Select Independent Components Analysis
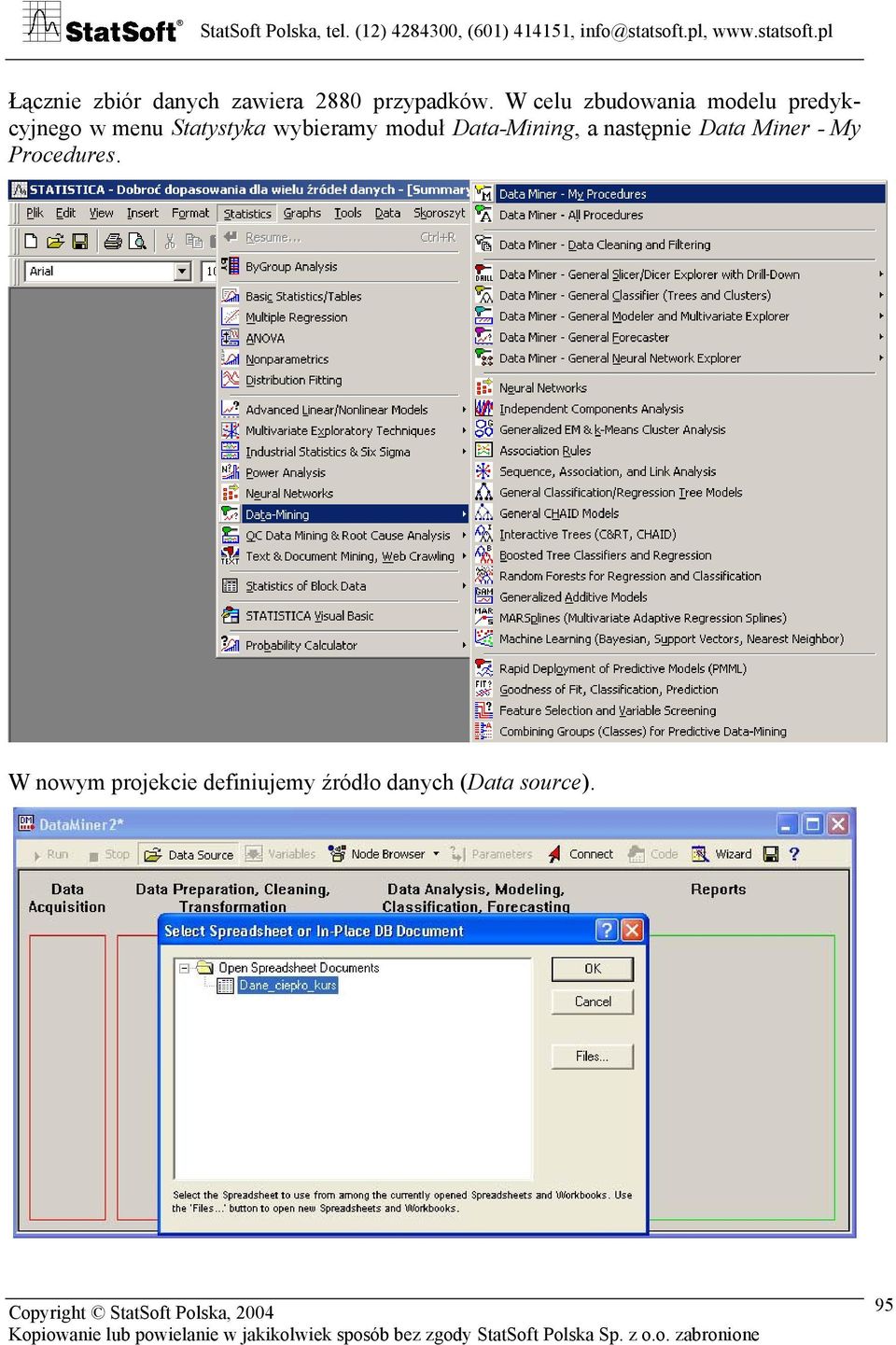896x1345 pixels. [679, 408]
